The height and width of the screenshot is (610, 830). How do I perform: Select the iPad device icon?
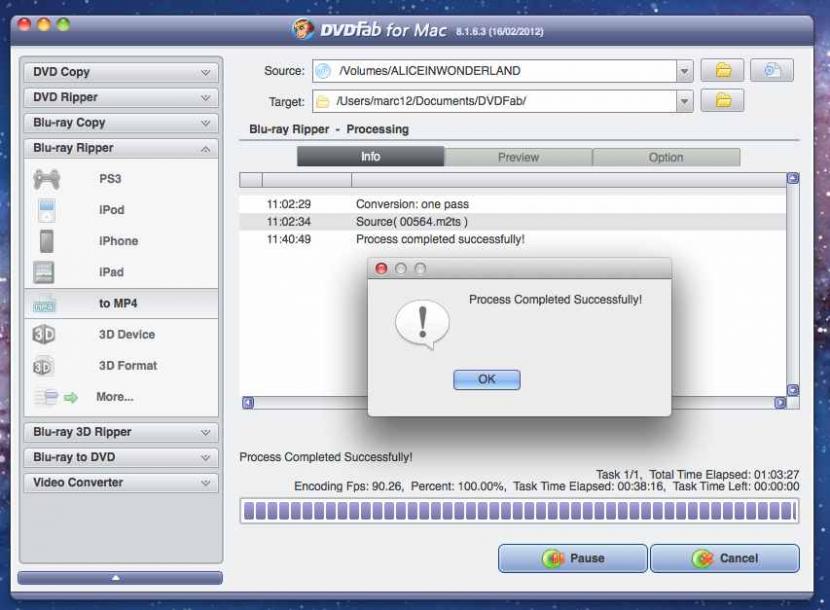click(43, 272)
